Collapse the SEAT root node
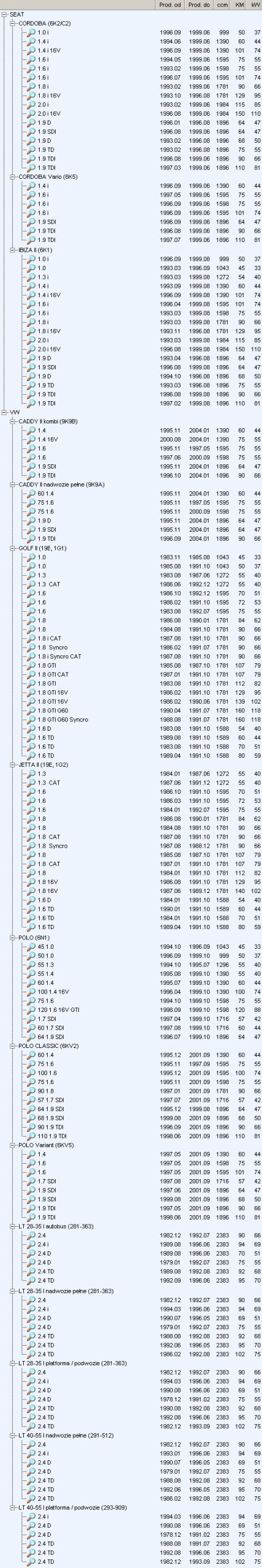Image resolution: width=262 pixels, height=1568 pixels. coord(5,14)
